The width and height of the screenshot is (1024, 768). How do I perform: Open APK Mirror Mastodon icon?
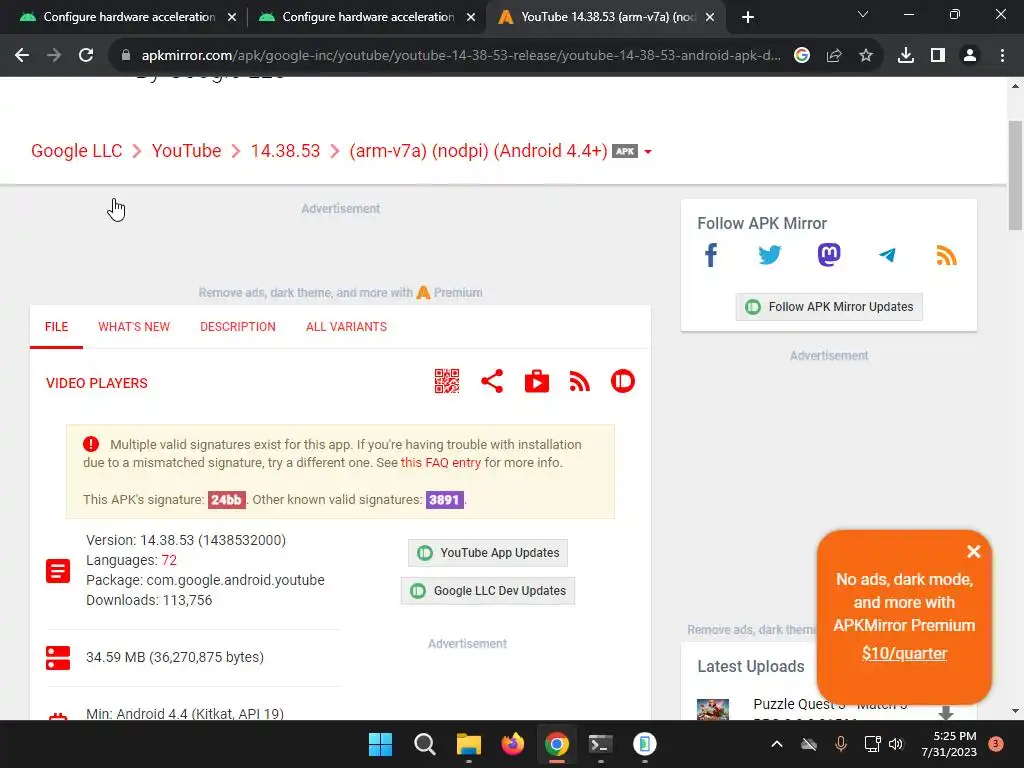[x=829, y=255]
